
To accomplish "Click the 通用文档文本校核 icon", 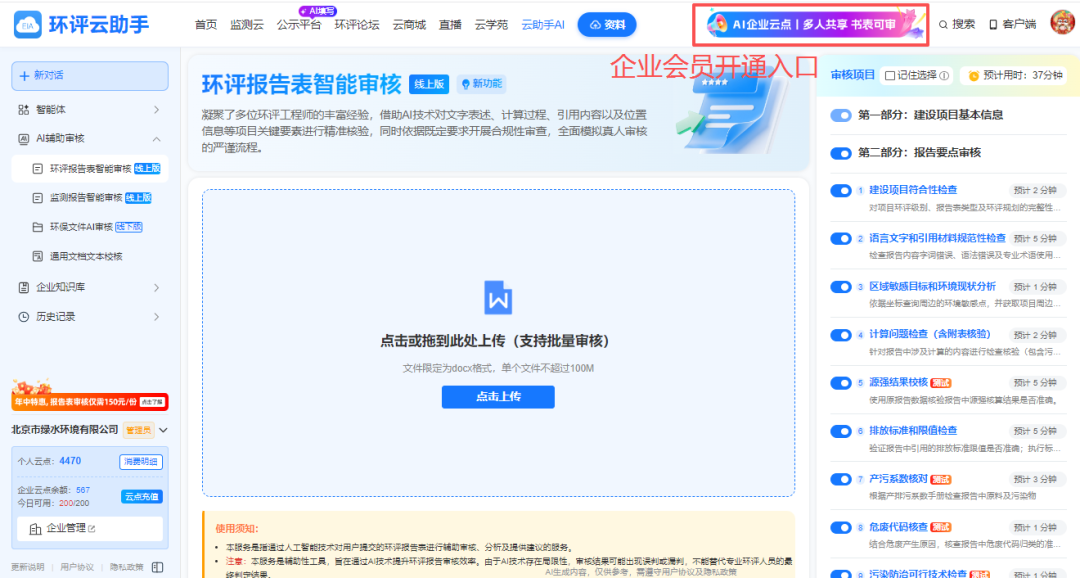I will coord(38,256).
